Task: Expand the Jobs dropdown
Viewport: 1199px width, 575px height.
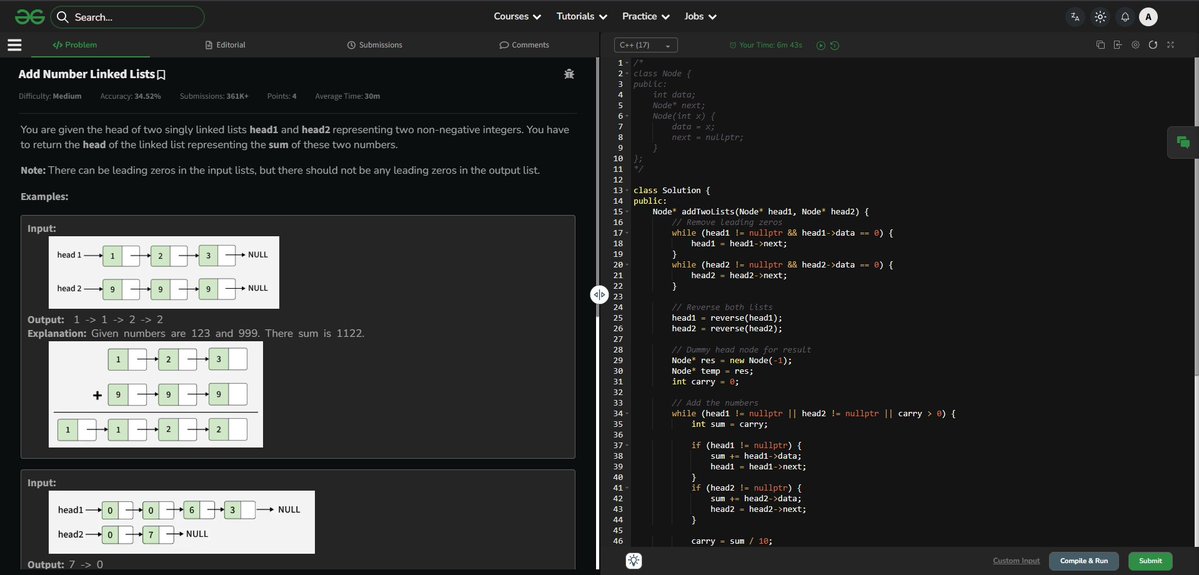Action: point(700,16)
